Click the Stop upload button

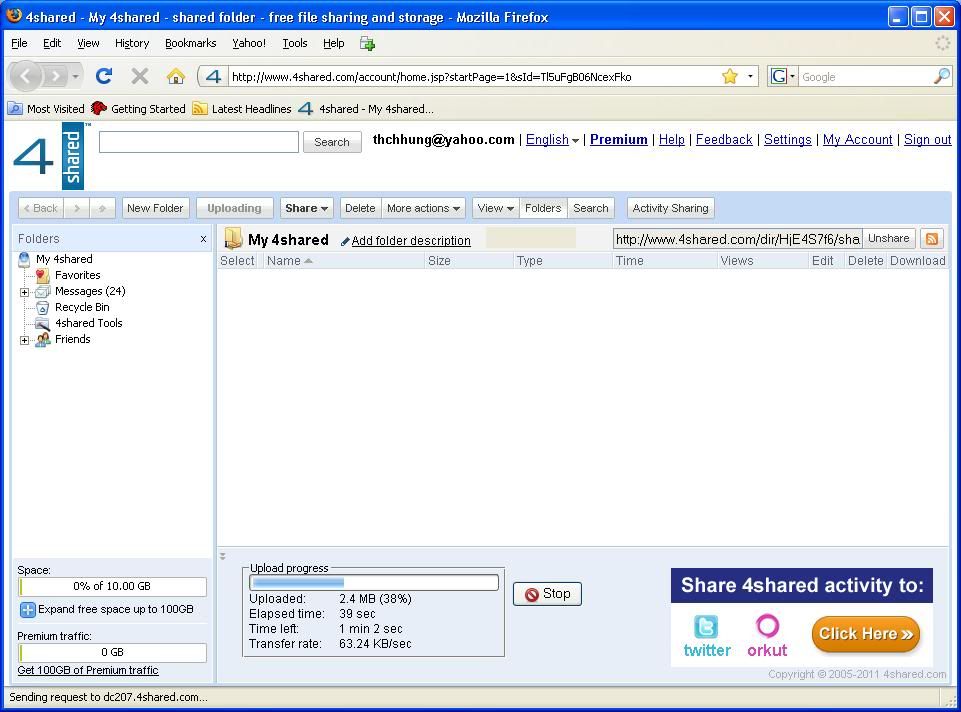pyautogui.click(x=547, y=594)
